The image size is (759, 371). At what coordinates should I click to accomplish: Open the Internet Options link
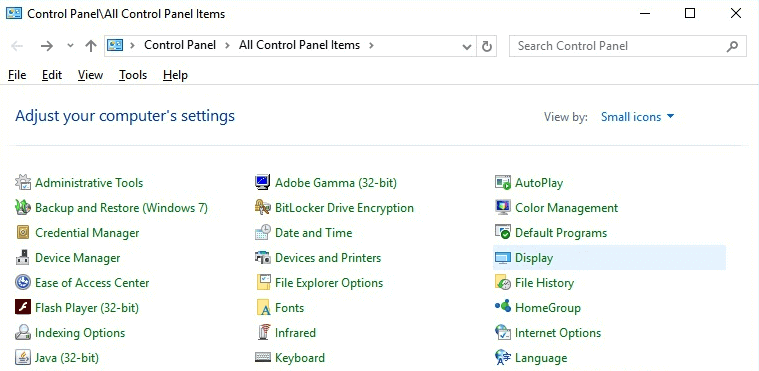pyautogui.click(x=558, y=333)
